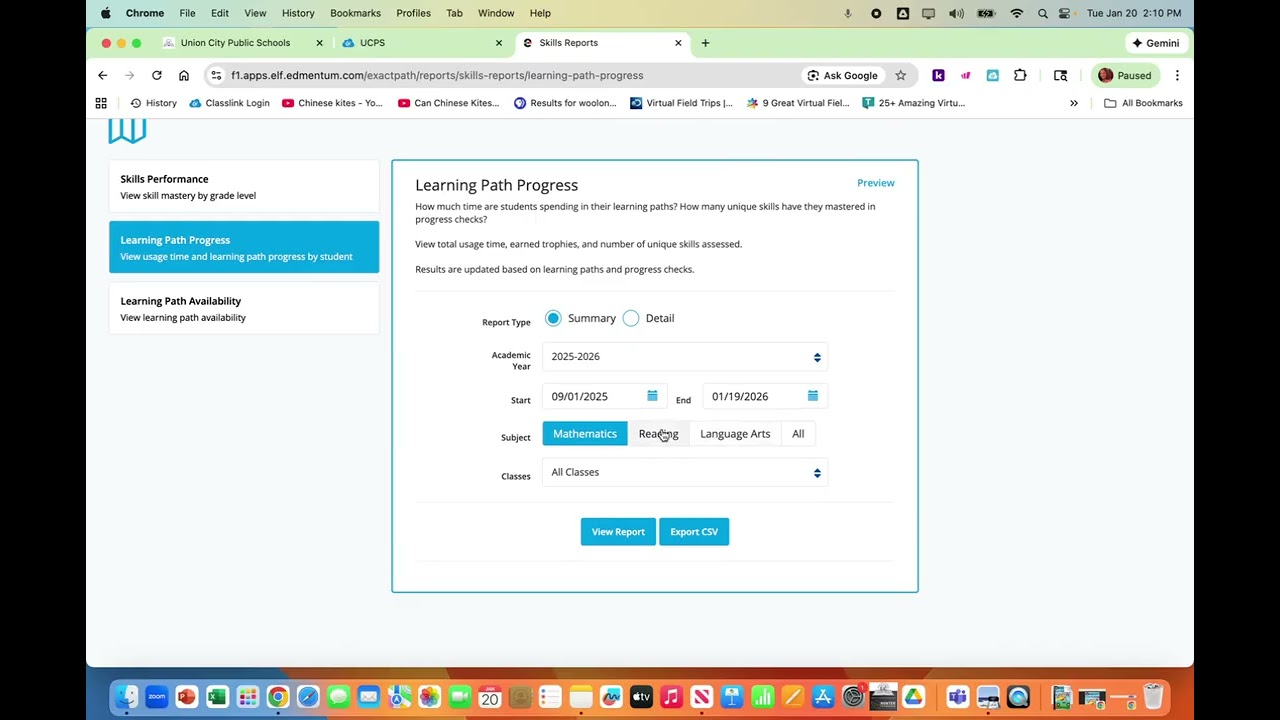Click the End date calendar icon
Image resolution: width=1280 pixels, height=720 pixels.
(812, 396)
